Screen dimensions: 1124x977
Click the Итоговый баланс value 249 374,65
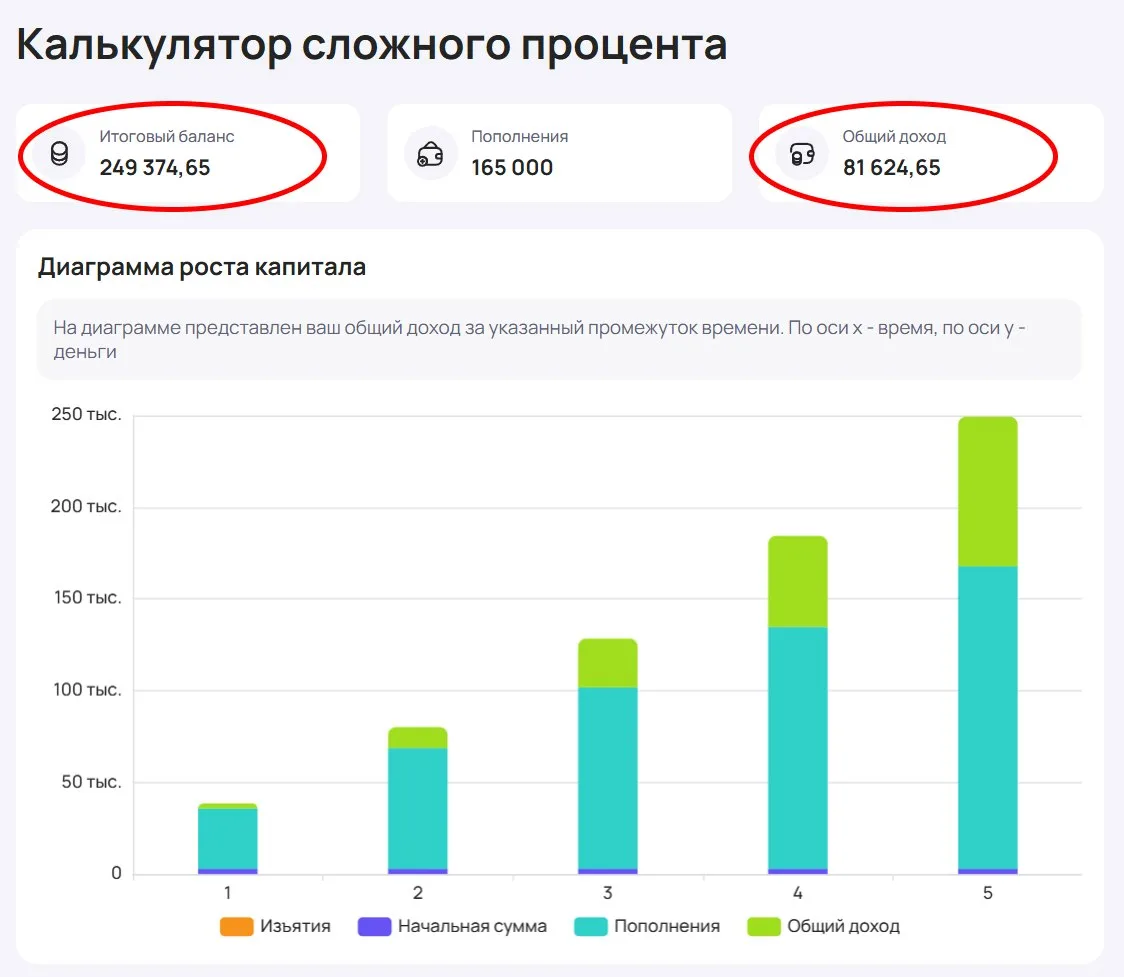pos(155,168)
